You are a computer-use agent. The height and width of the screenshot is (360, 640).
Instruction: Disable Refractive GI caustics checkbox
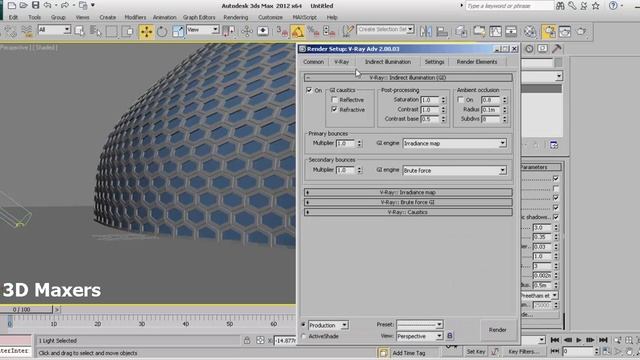[x=334, y=109]
